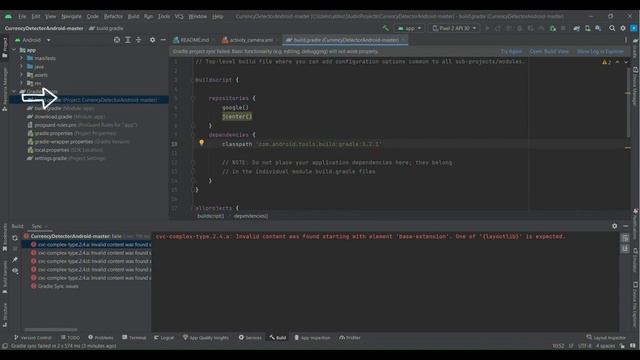Select build.gradle (Module: app) file
This screenshot has width=640, height=360.
(x=60, y=108)
